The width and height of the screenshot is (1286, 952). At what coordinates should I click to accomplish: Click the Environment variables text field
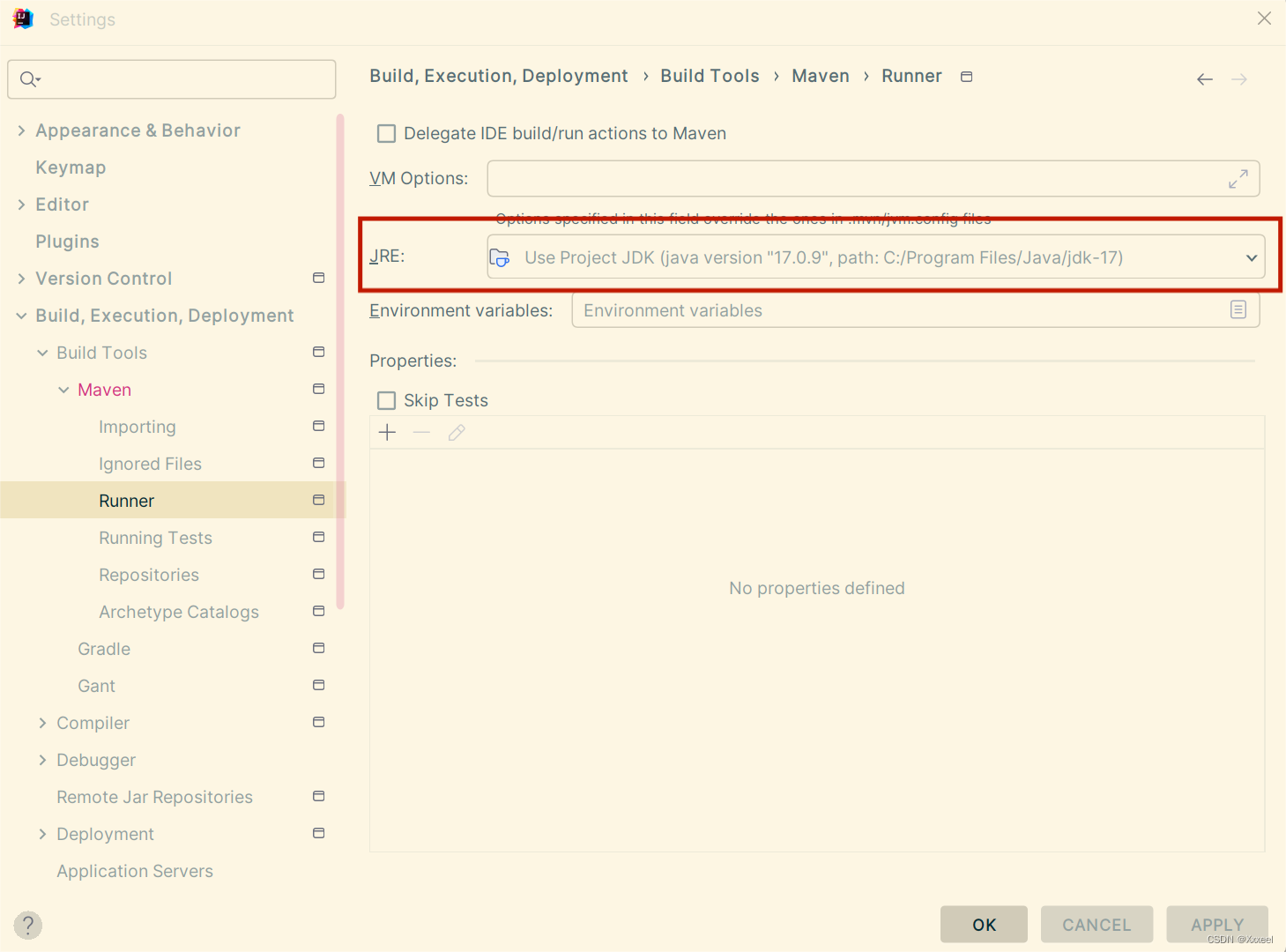pos(916,310)
